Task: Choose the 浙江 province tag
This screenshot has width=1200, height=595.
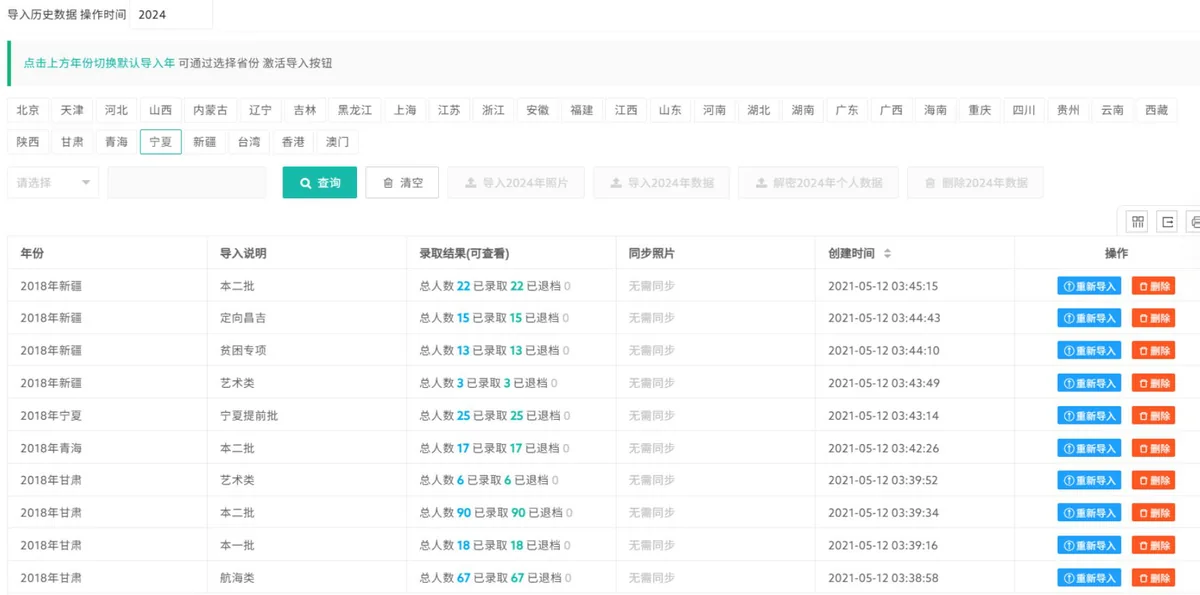Action: pyautogui.click(x=494, y=110)
